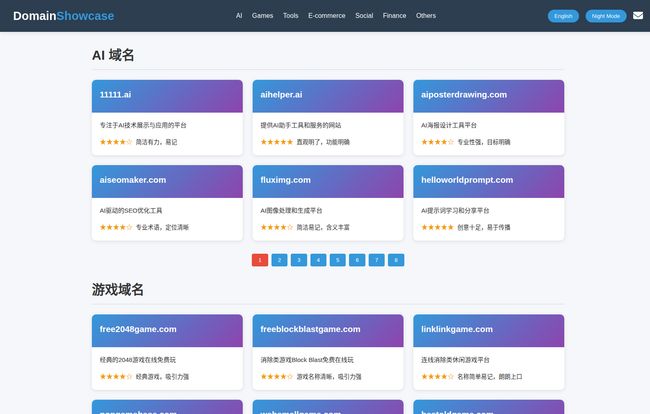650x414 pixels.
Task: Open fluximg.com domain card
Action: 328,203
